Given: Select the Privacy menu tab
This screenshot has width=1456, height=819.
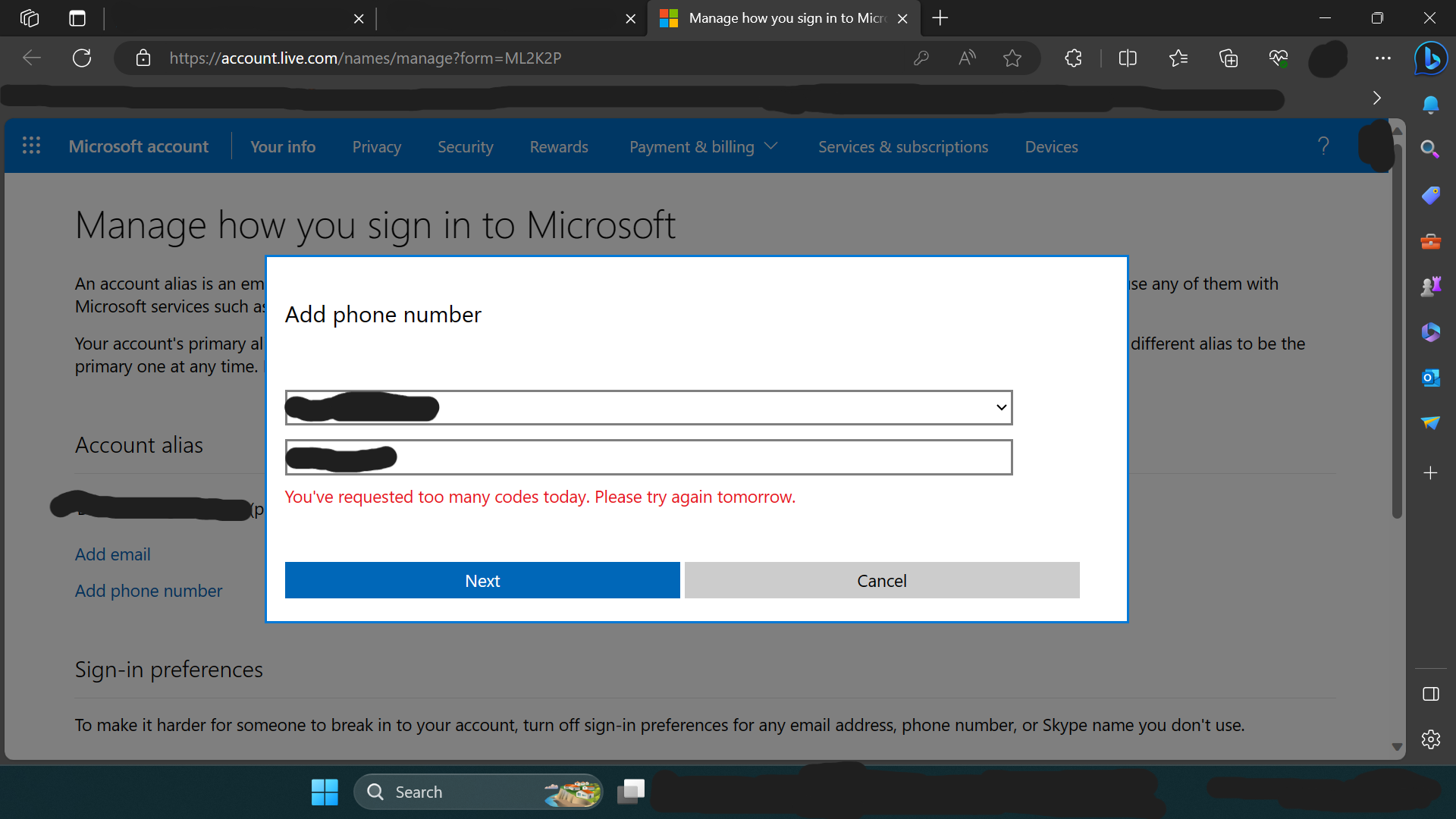Looking at the screenshot, I should [x=376, y=147].
